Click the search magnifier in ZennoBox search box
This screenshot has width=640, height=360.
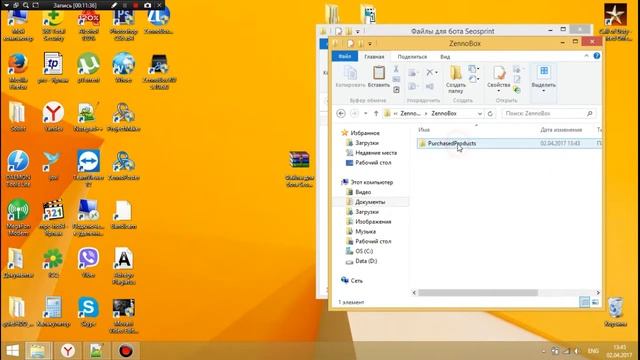(589, 113)
